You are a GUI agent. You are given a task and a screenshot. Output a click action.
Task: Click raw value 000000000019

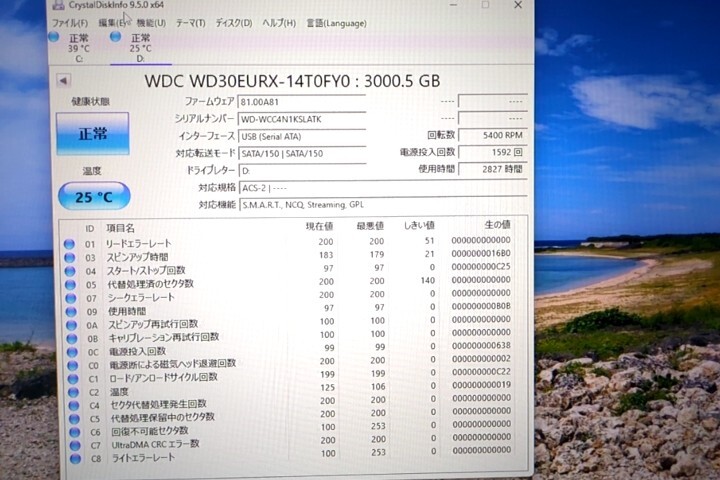482,385
